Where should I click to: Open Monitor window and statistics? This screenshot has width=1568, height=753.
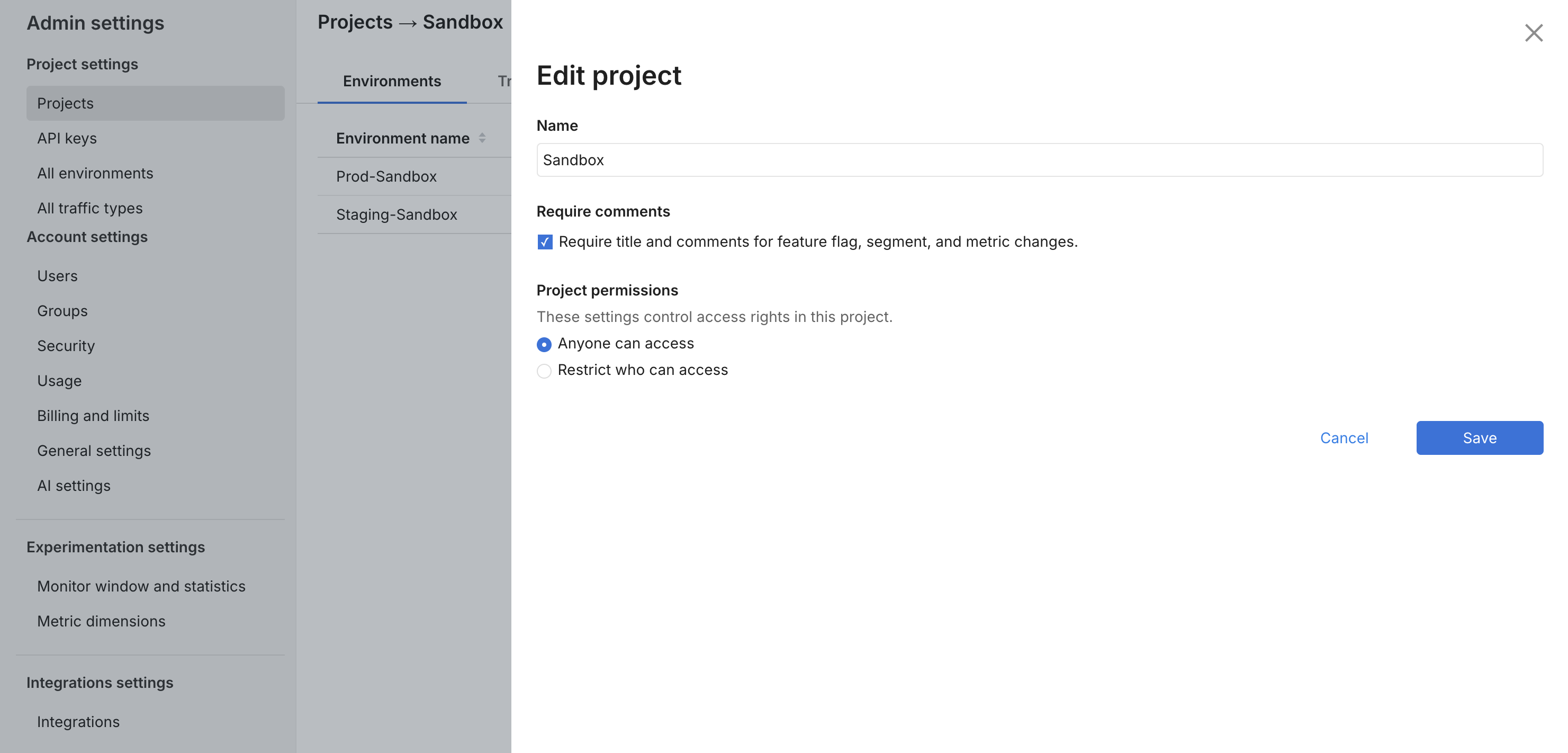click(x=141, y=586)
